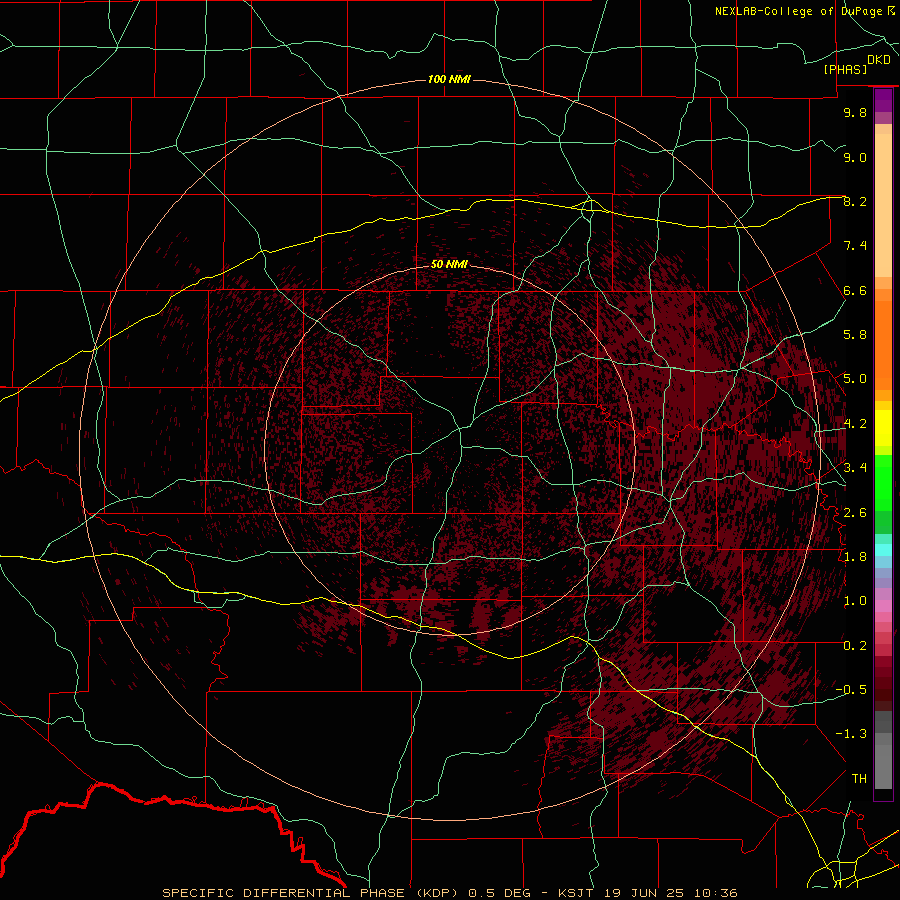The height and width of the screenshot is (900, 900).
Task: Click the cyan segment of the color bar
Action: (x=883, y=550)
